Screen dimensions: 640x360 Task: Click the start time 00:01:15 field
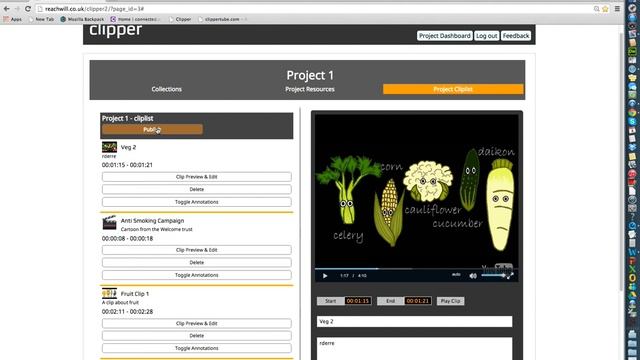358,301
